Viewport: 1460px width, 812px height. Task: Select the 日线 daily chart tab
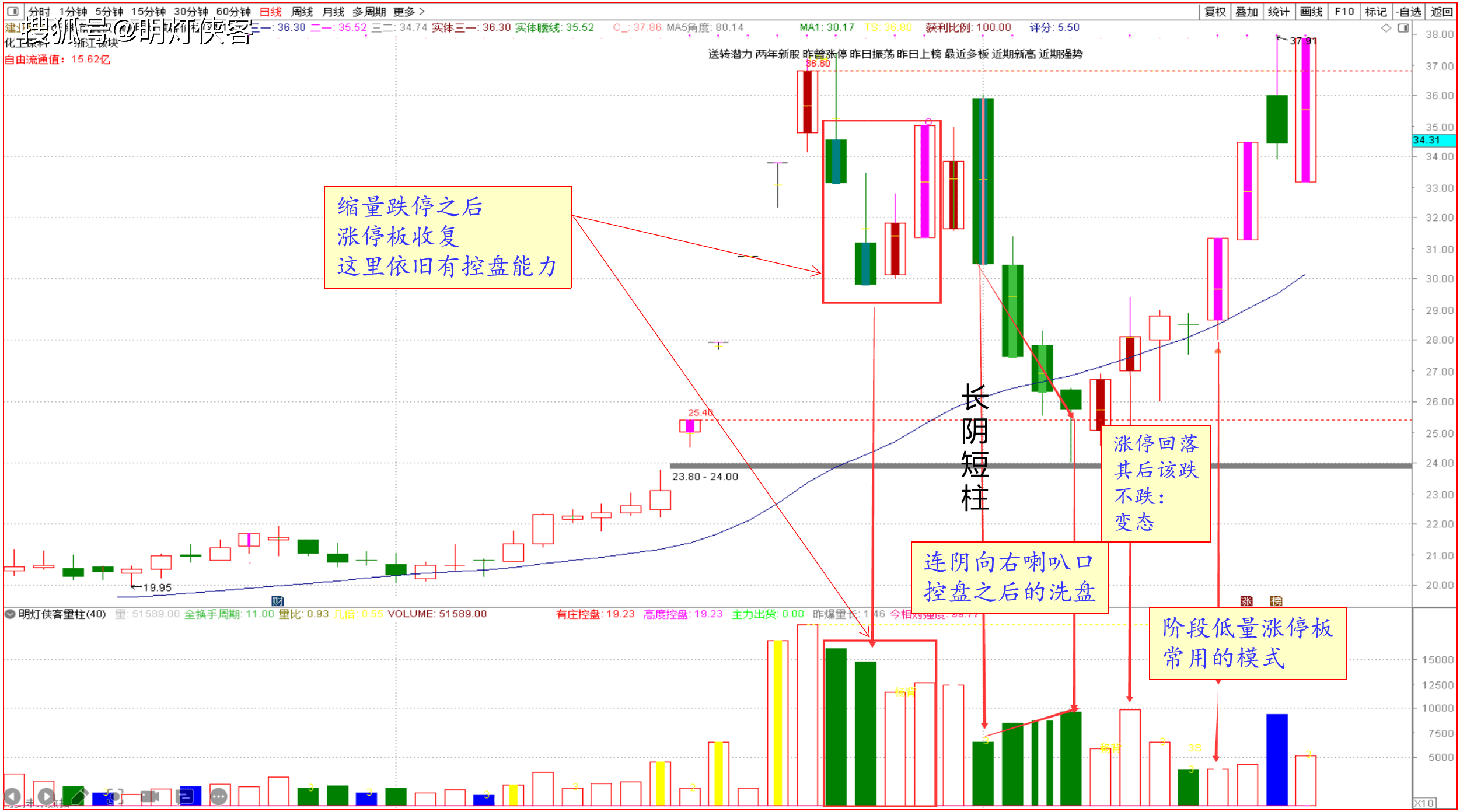[x=271, y=12]
